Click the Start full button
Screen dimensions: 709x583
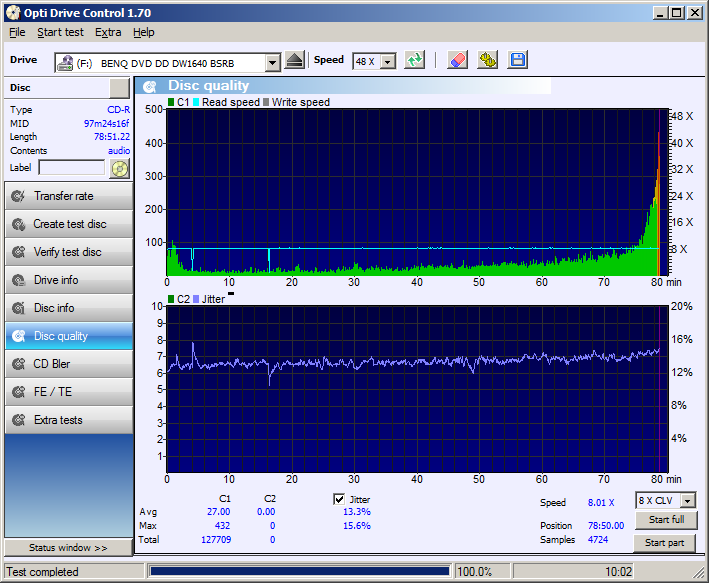point(666,520)
